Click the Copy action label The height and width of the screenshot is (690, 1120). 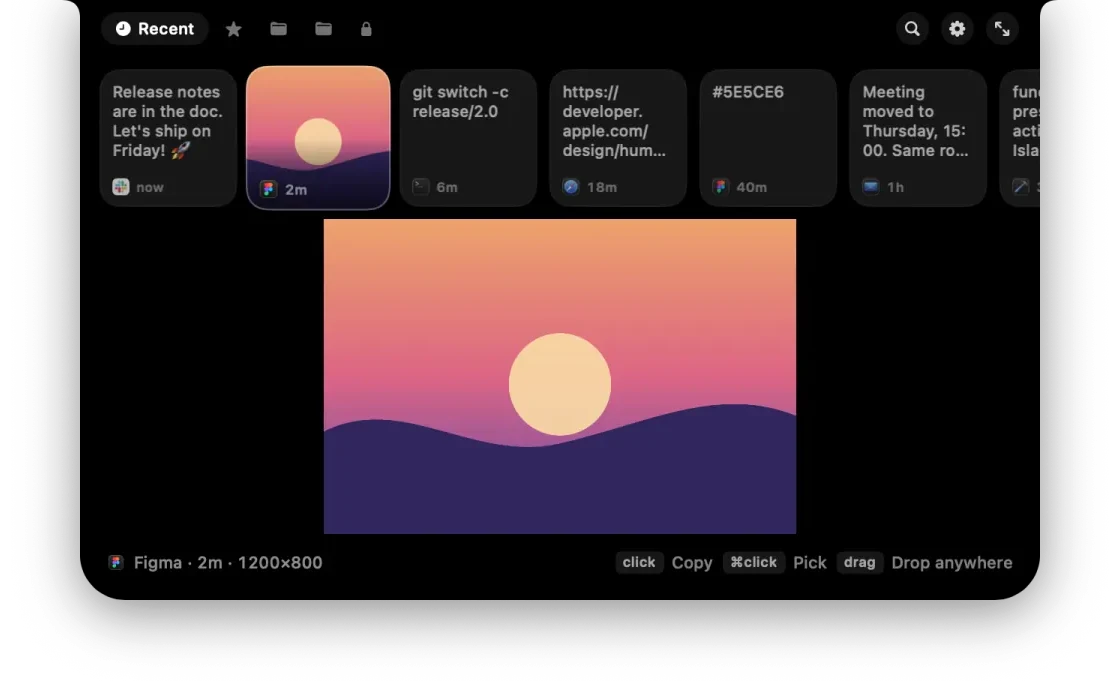click(x=692, y=563)
